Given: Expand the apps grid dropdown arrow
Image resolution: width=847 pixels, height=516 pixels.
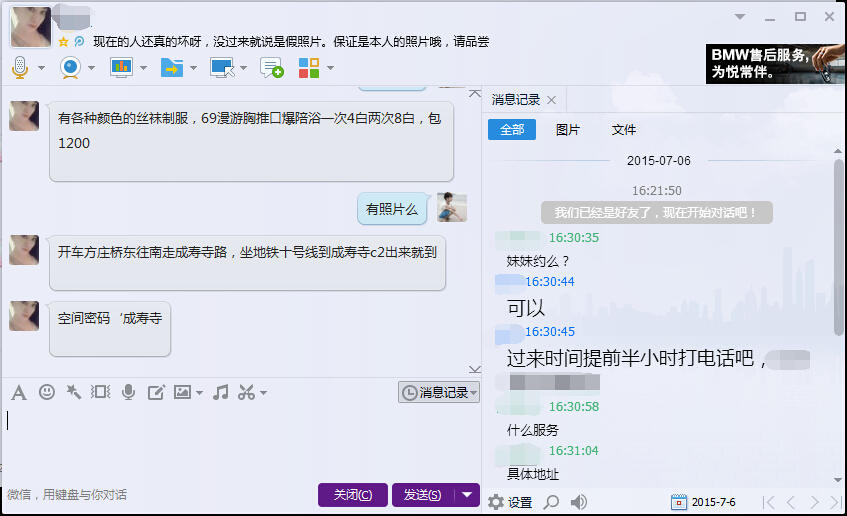Looking at the screenshot, I should click(330, 68).
